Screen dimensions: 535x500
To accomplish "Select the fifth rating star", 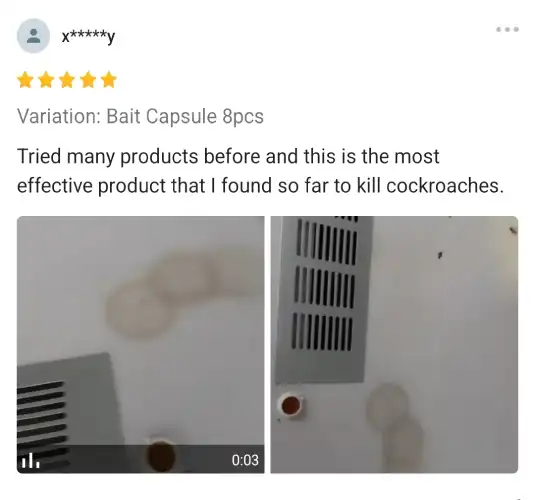I will point(109,80).
